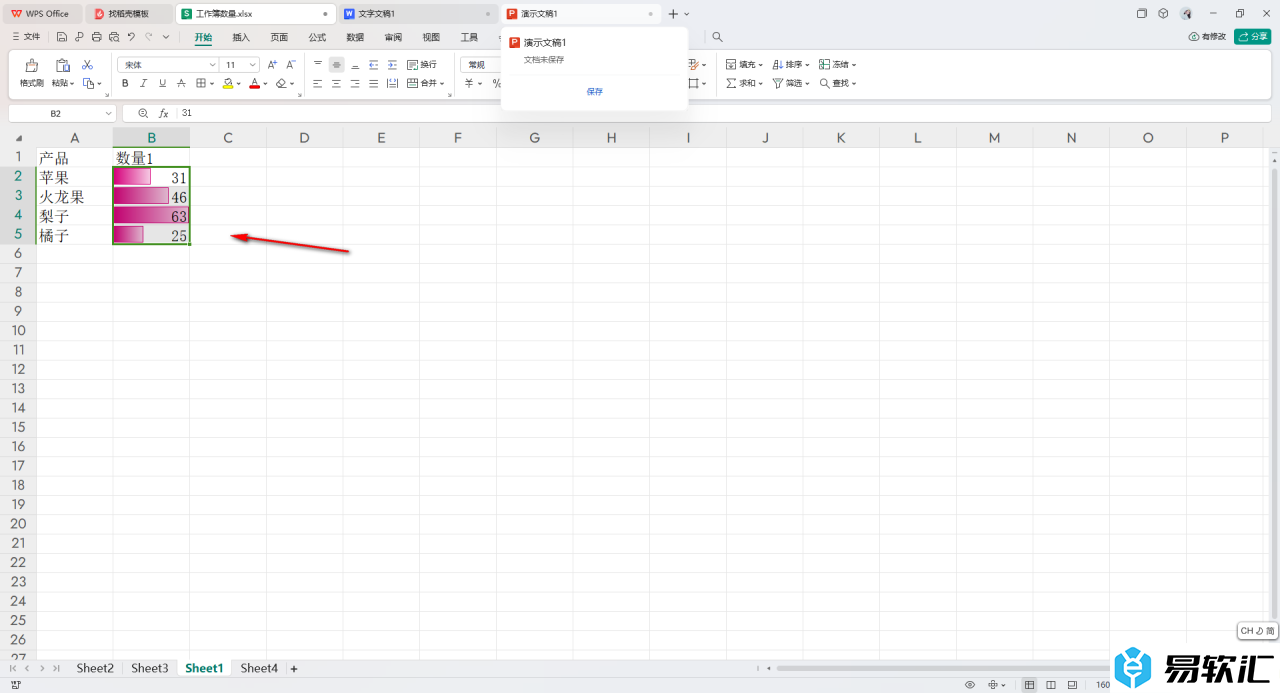Click the cut scissors icon
The image size is (1280, 693).
[87, 64]
